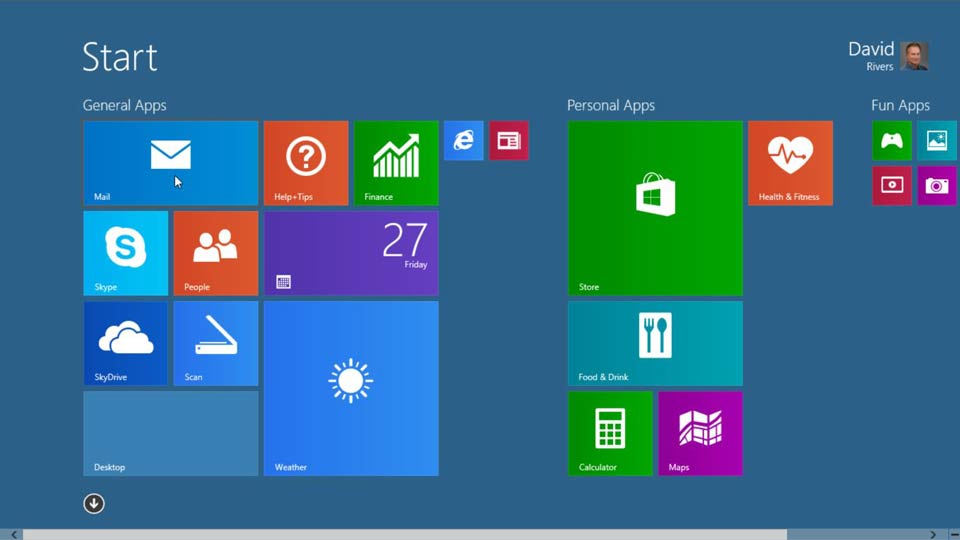Click the left arrow of horizontal scrollbar

pyautogui.click(x=13, y=534)
